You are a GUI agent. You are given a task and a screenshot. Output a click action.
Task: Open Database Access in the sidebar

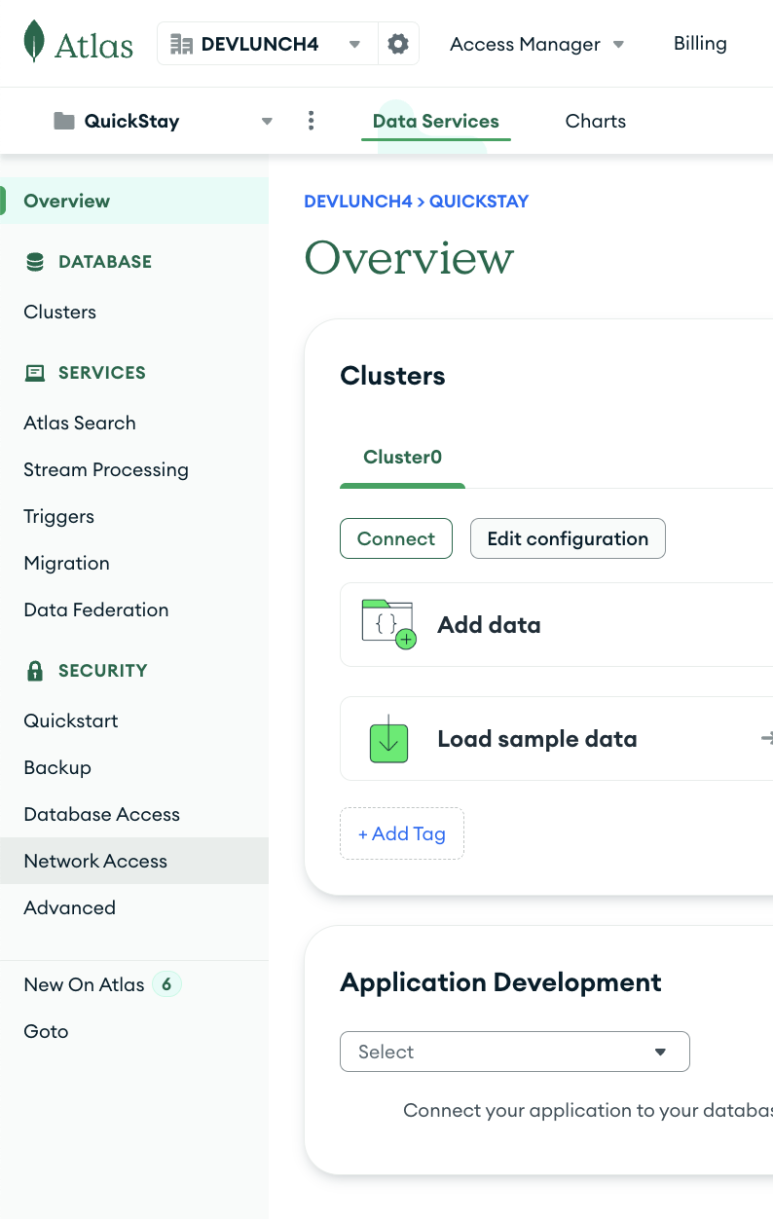(x=134, y=814)
